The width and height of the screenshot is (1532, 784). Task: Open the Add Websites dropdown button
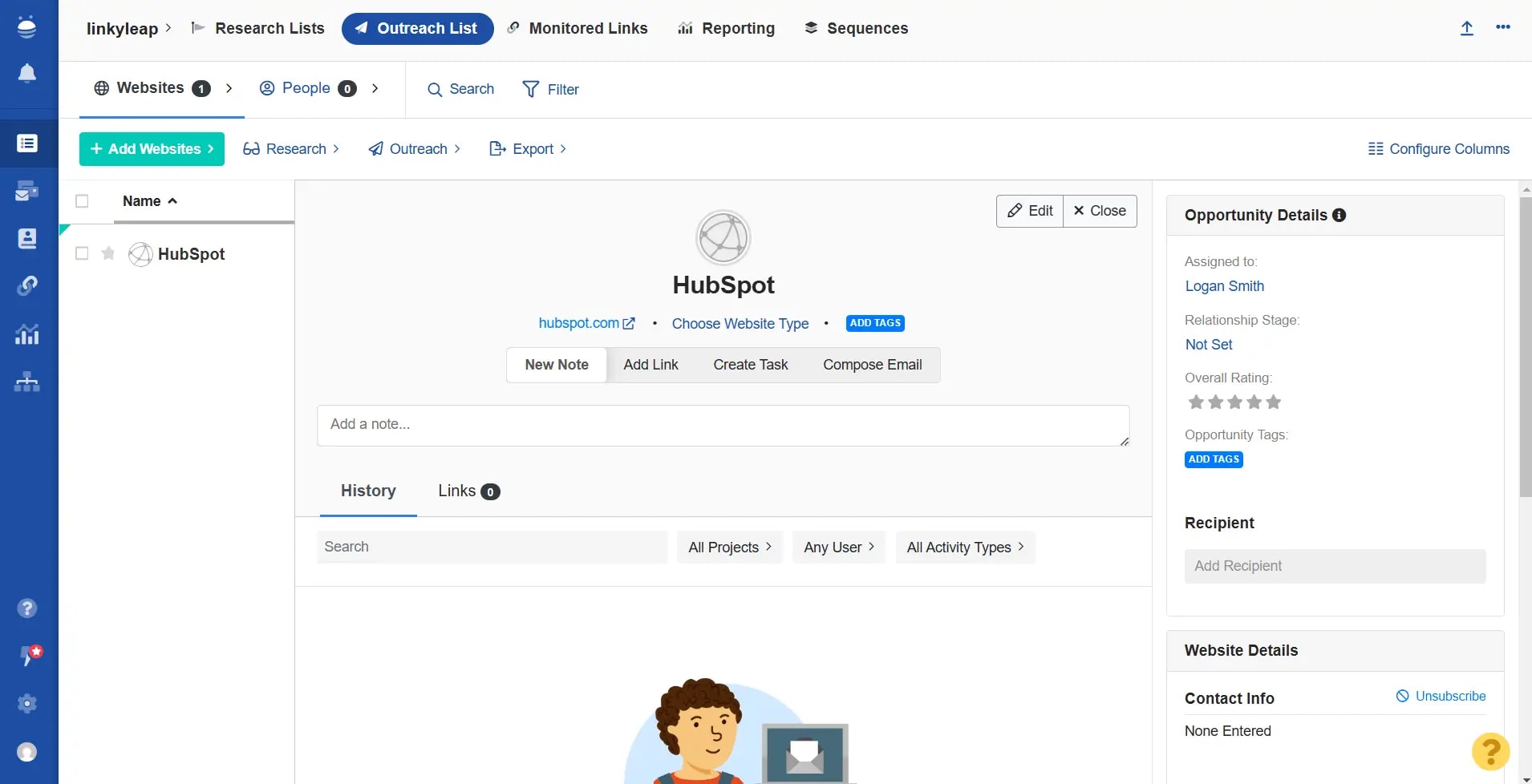pyautogui.click(x=152, y=149)
